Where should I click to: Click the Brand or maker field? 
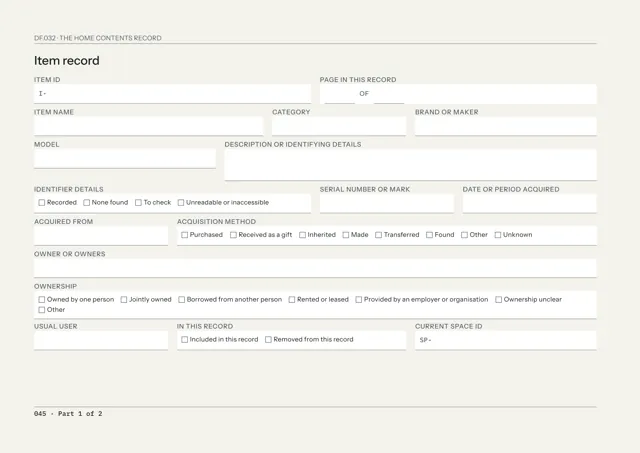[x=506, y=126]
